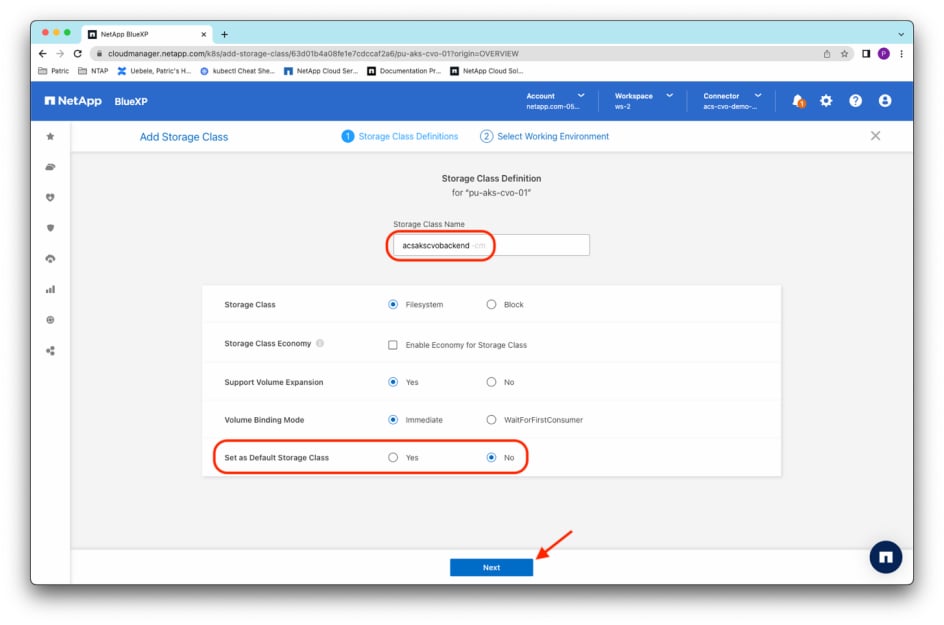Open Documentation Pr... bookmark
Image resolution: width=944 pixels, height=625 pixels.
point(404,71)
